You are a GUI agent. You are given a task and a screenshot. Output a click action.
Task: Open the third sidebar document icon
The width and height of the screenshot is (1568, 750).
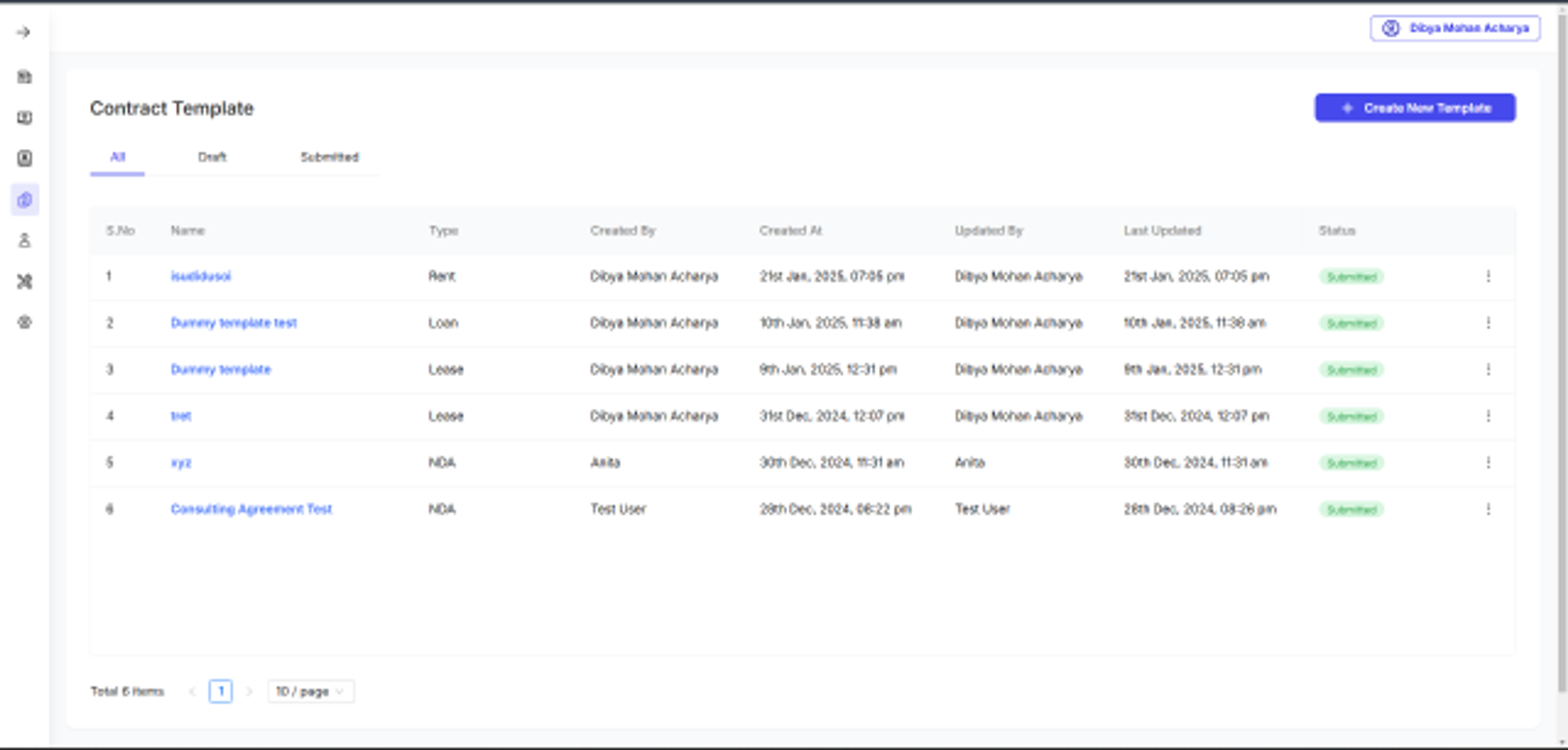24,158
